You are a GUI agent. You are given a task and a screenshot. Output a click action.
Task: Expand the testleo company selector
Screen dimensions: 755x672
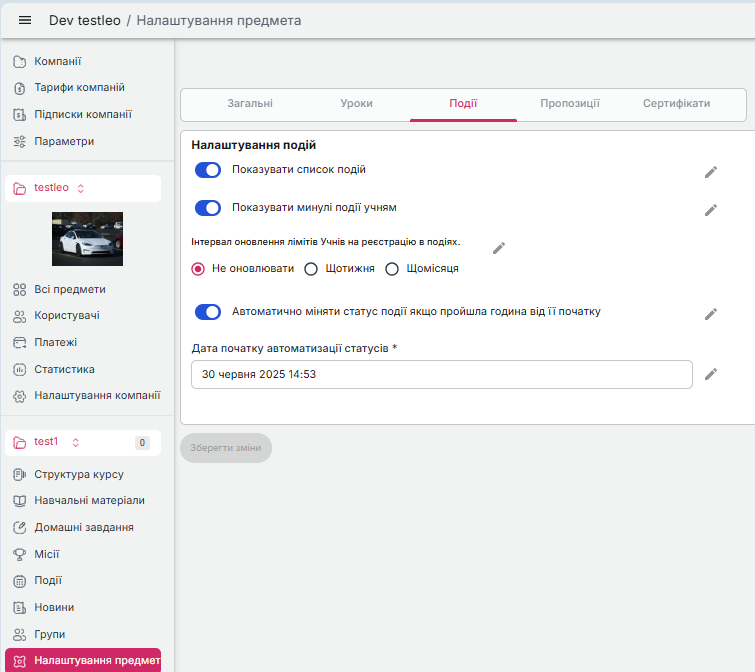81,188
